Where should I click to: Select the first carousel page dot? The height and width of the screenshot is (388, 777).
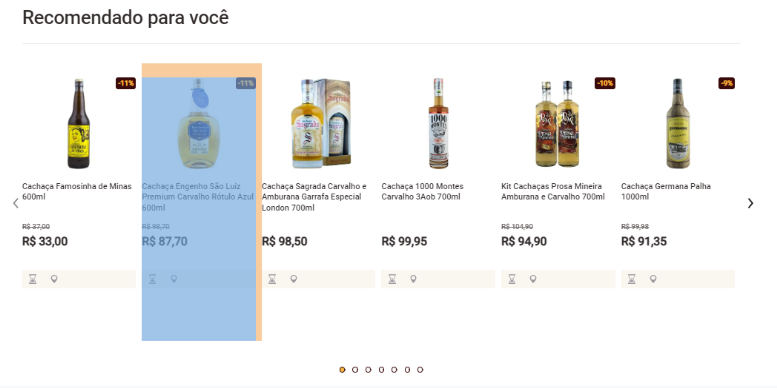342,370
